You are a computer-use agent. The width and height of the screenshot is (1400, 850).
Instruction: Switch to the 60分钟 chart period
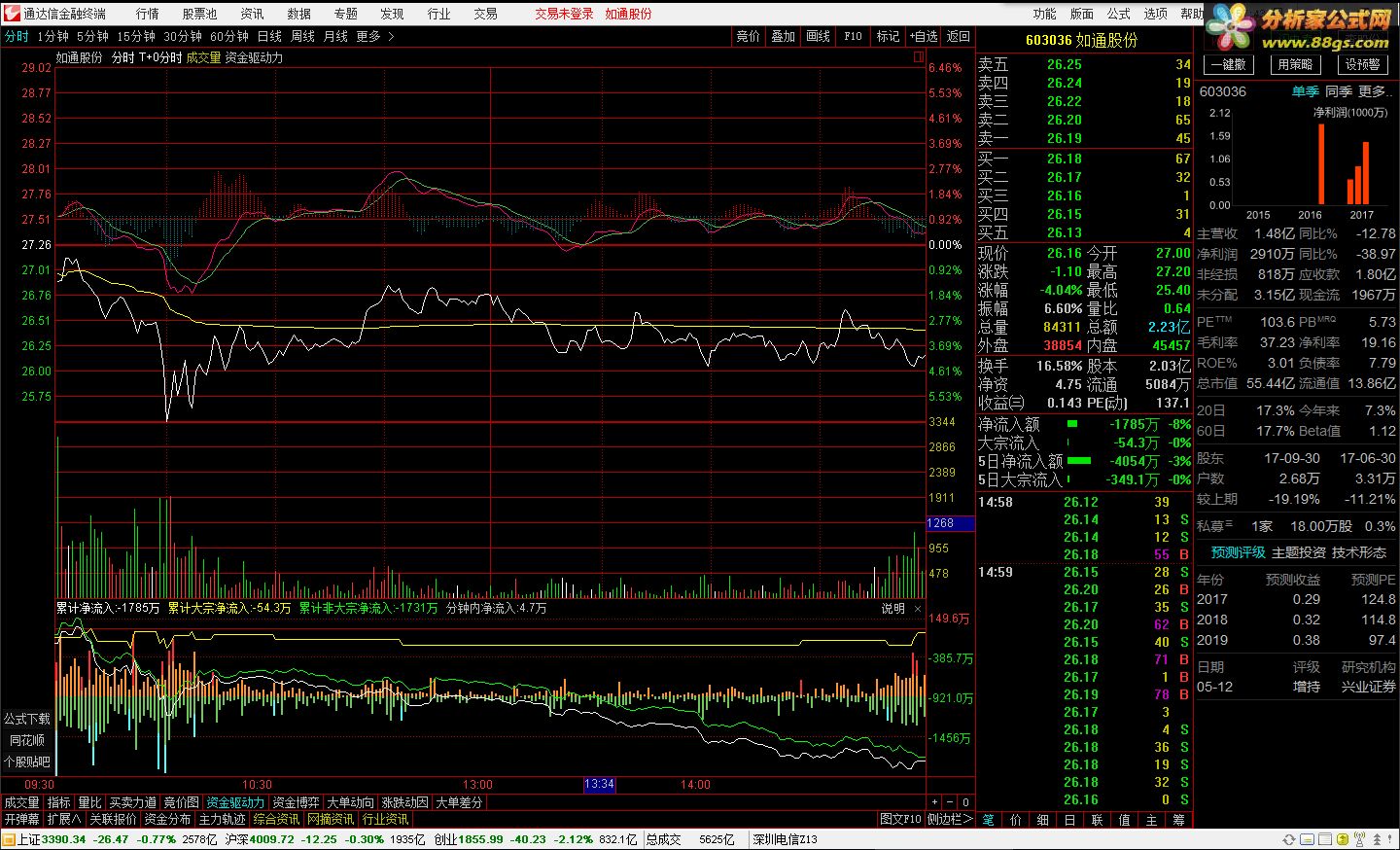pos(229,36)
